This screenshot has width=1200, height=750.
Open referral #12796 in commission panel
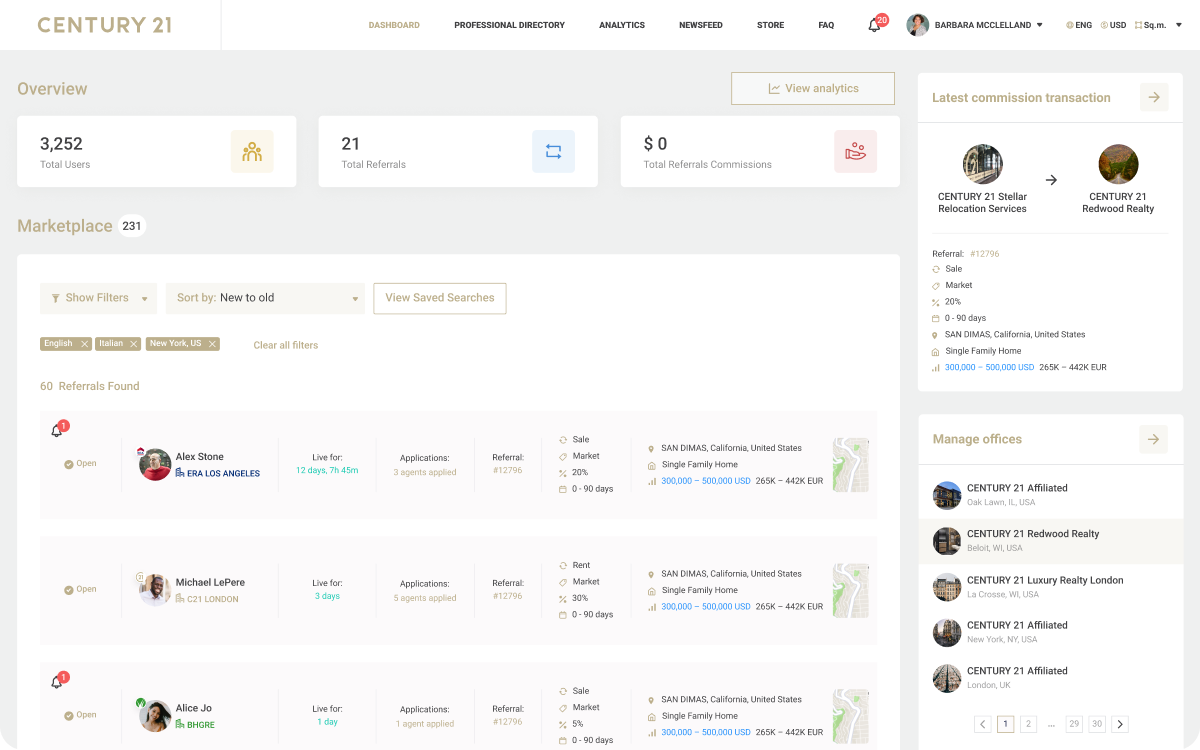click(x=985, y=254)
